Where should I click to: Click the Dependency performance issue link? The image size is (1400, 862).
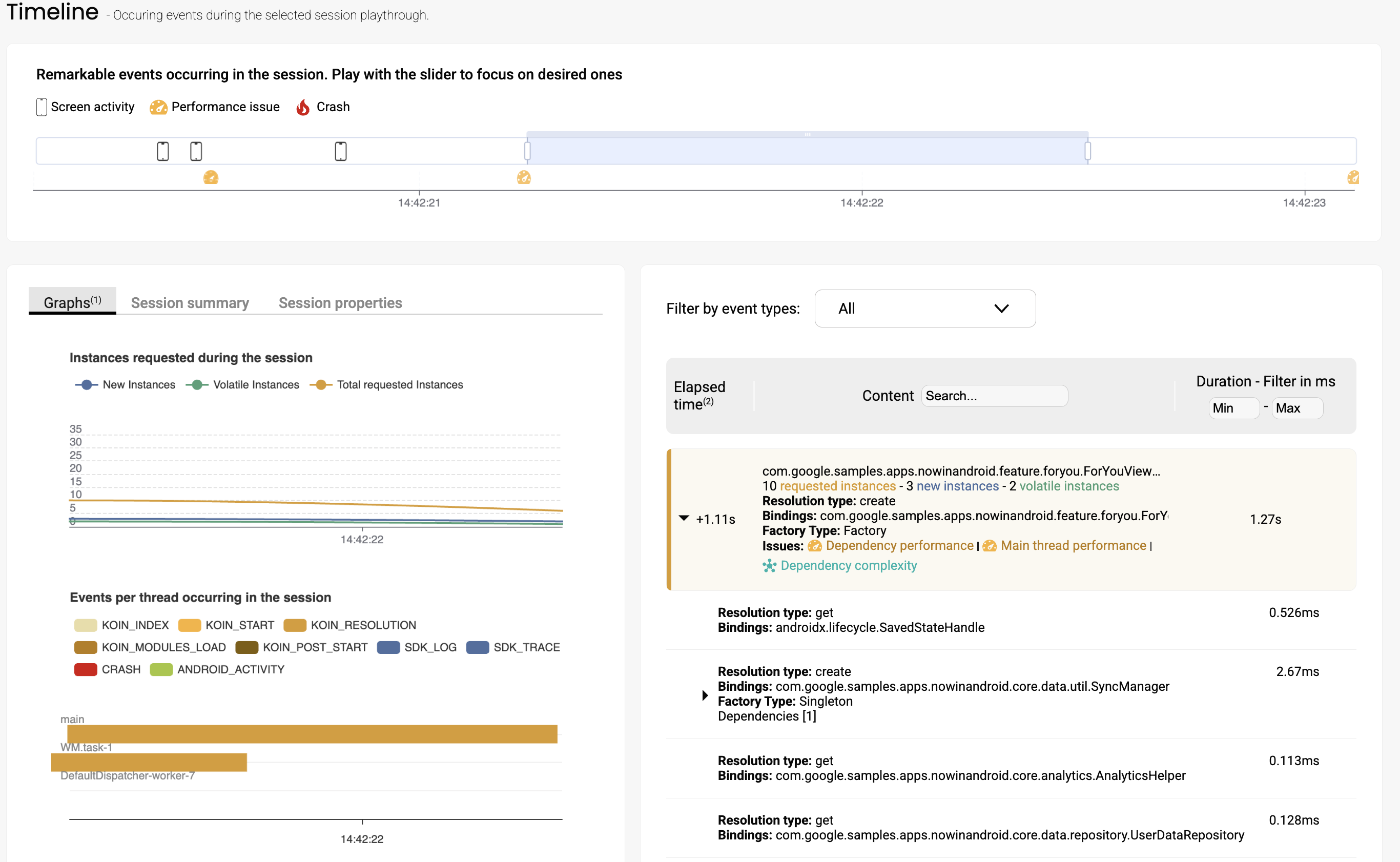click(899, 546)
